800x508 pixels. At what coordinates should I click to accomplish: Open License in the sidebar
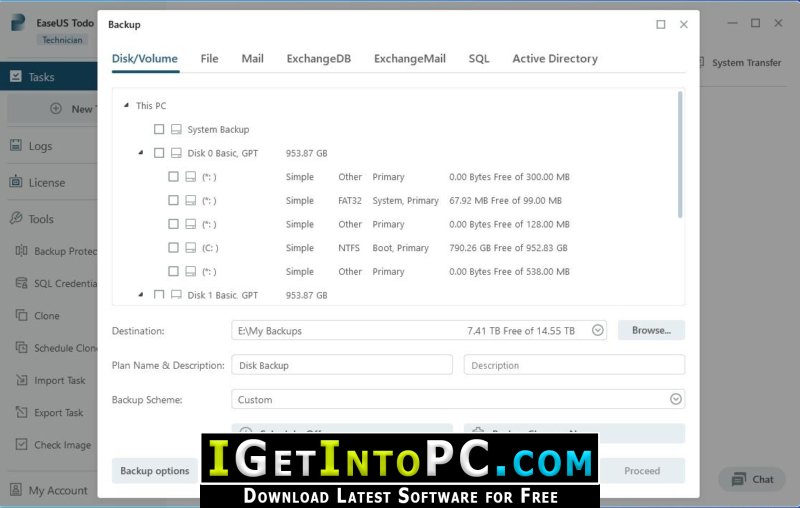point(48,182)
